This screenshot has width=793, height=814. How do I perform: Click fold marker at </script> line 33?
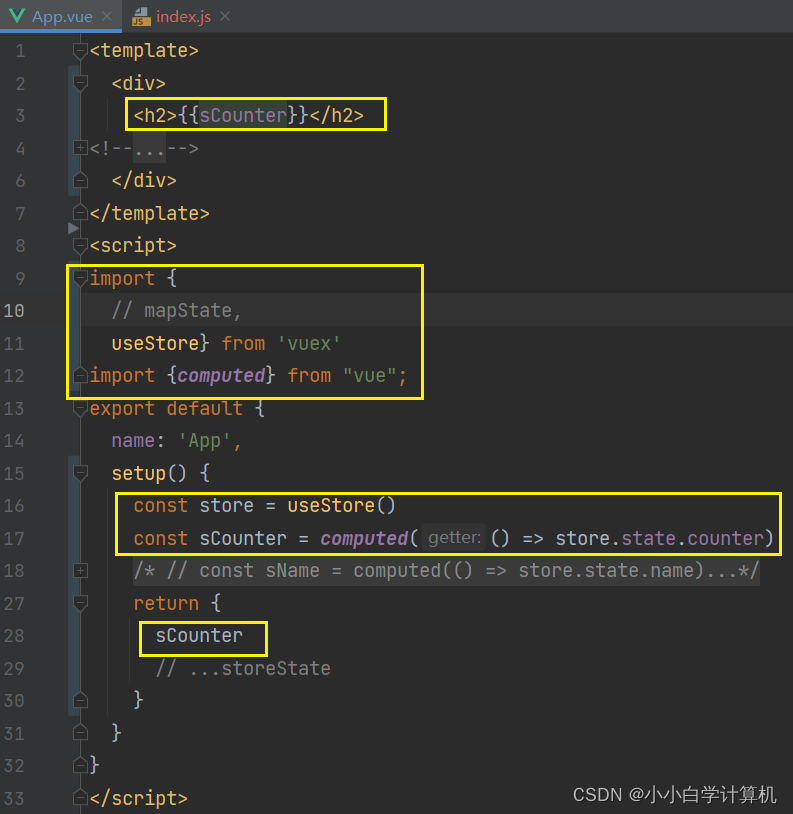[x=80, y=798]
